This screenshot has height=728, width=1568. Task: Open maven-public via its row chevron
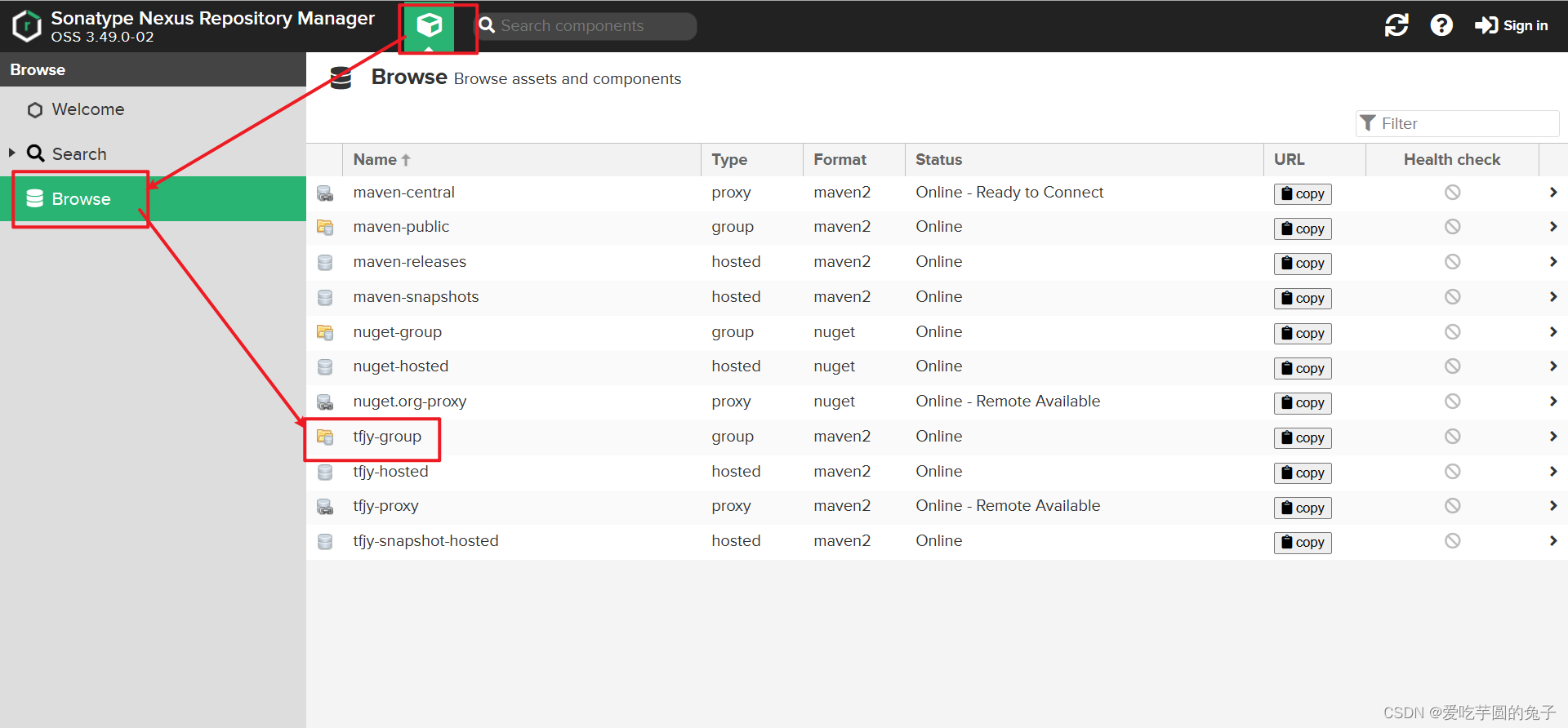pos(1553,227)
